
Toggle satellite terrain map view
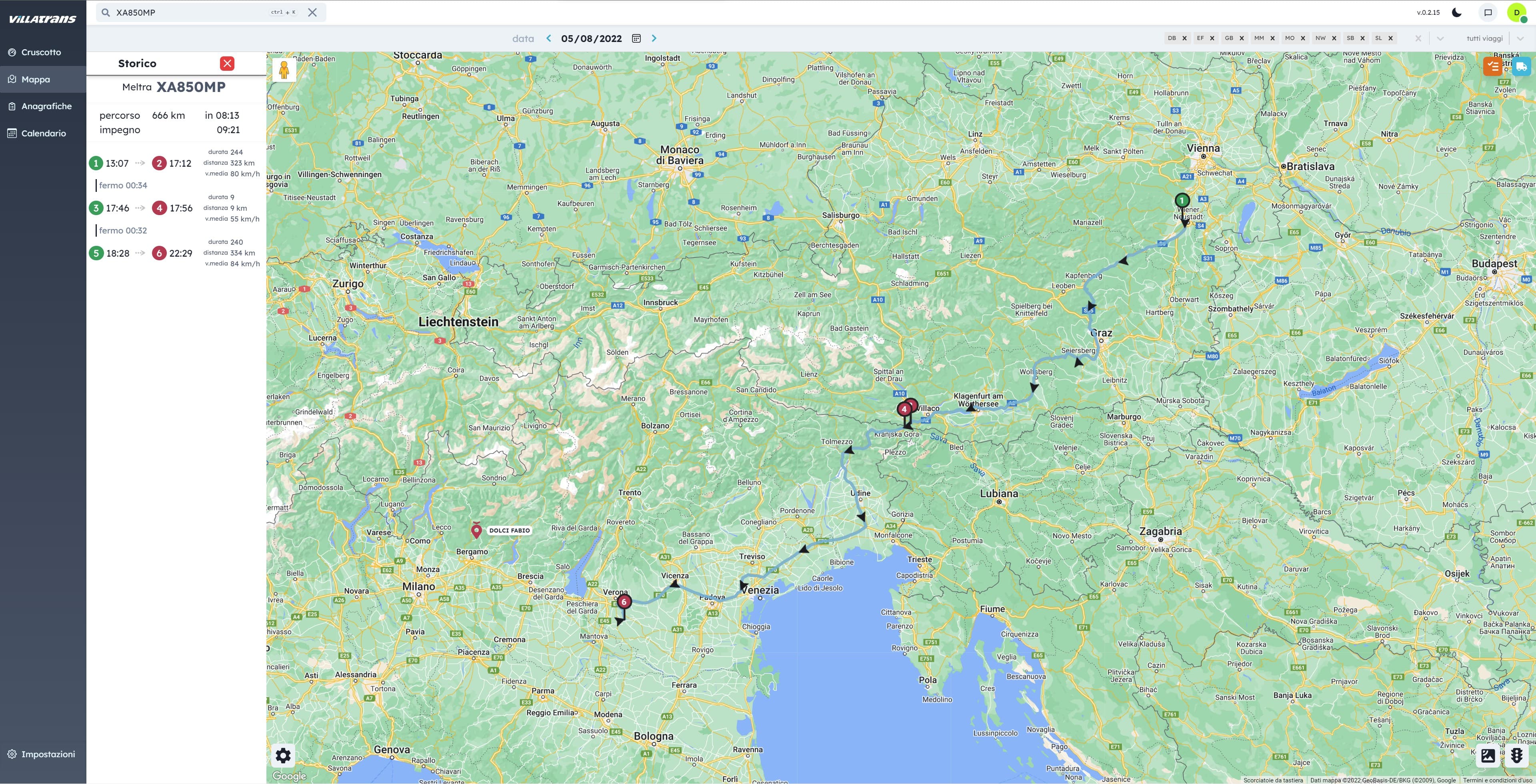coord(1488,755)
